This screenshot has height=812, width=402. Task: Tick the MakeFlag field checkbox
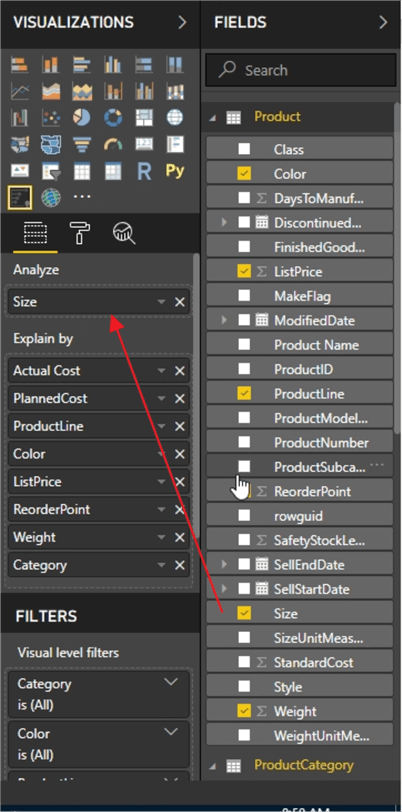pyautogui.click(x=244, y=296)
